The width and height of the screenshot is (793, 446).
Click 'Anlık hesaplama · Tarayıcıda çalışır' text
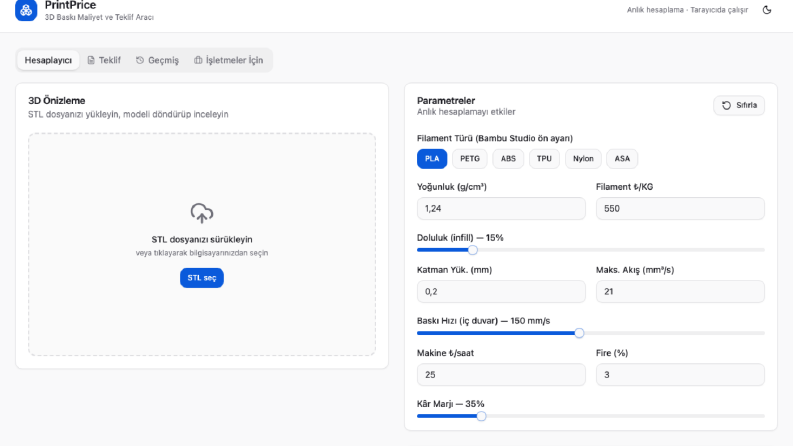687,10
